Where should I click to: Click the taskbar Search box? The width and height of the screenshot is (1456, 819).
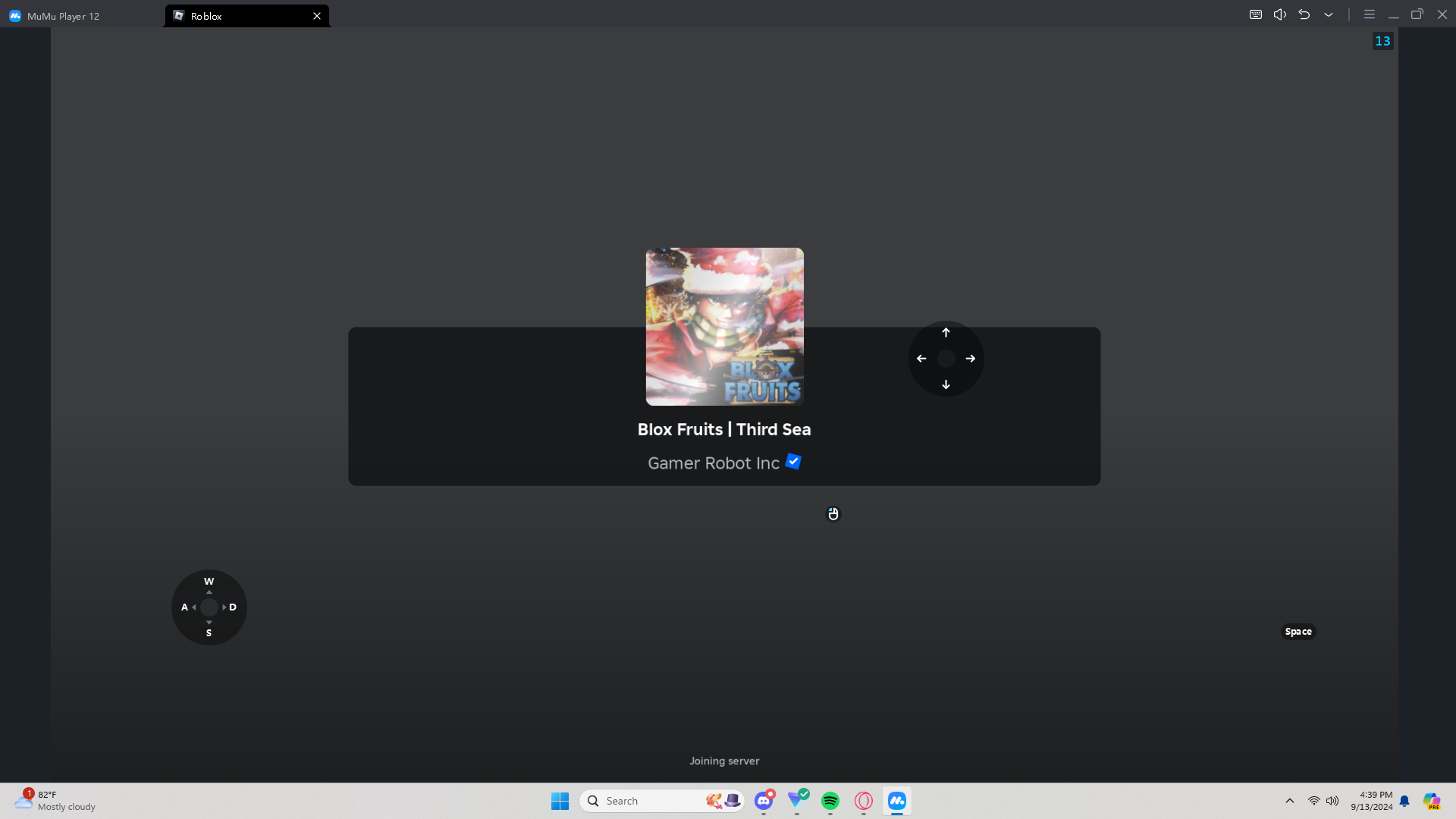point(661,801)
